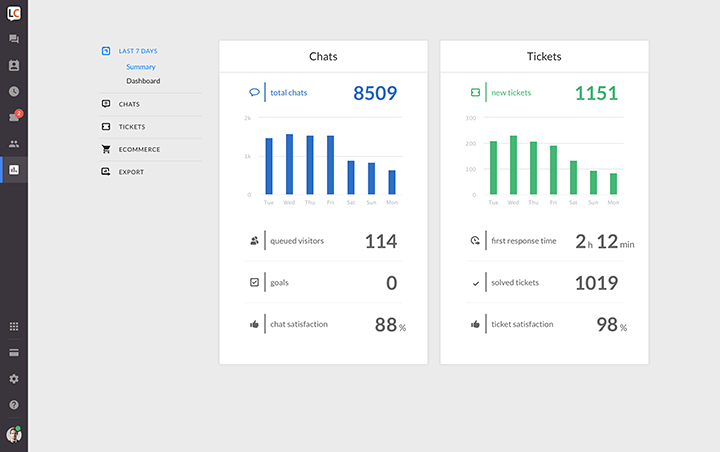Open the Agents people icon in the sidebar
The image size is (720, 452).
(14, 144)
